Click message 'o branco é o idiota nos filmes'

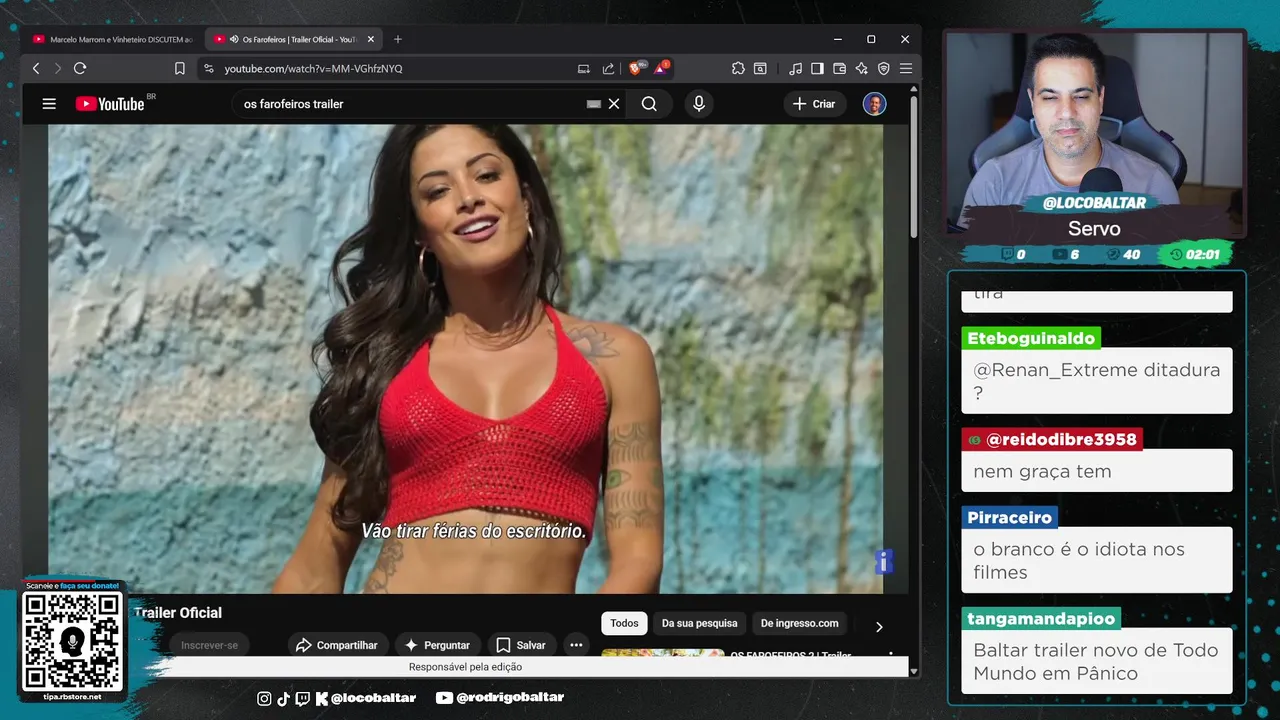pos(1096,560)
